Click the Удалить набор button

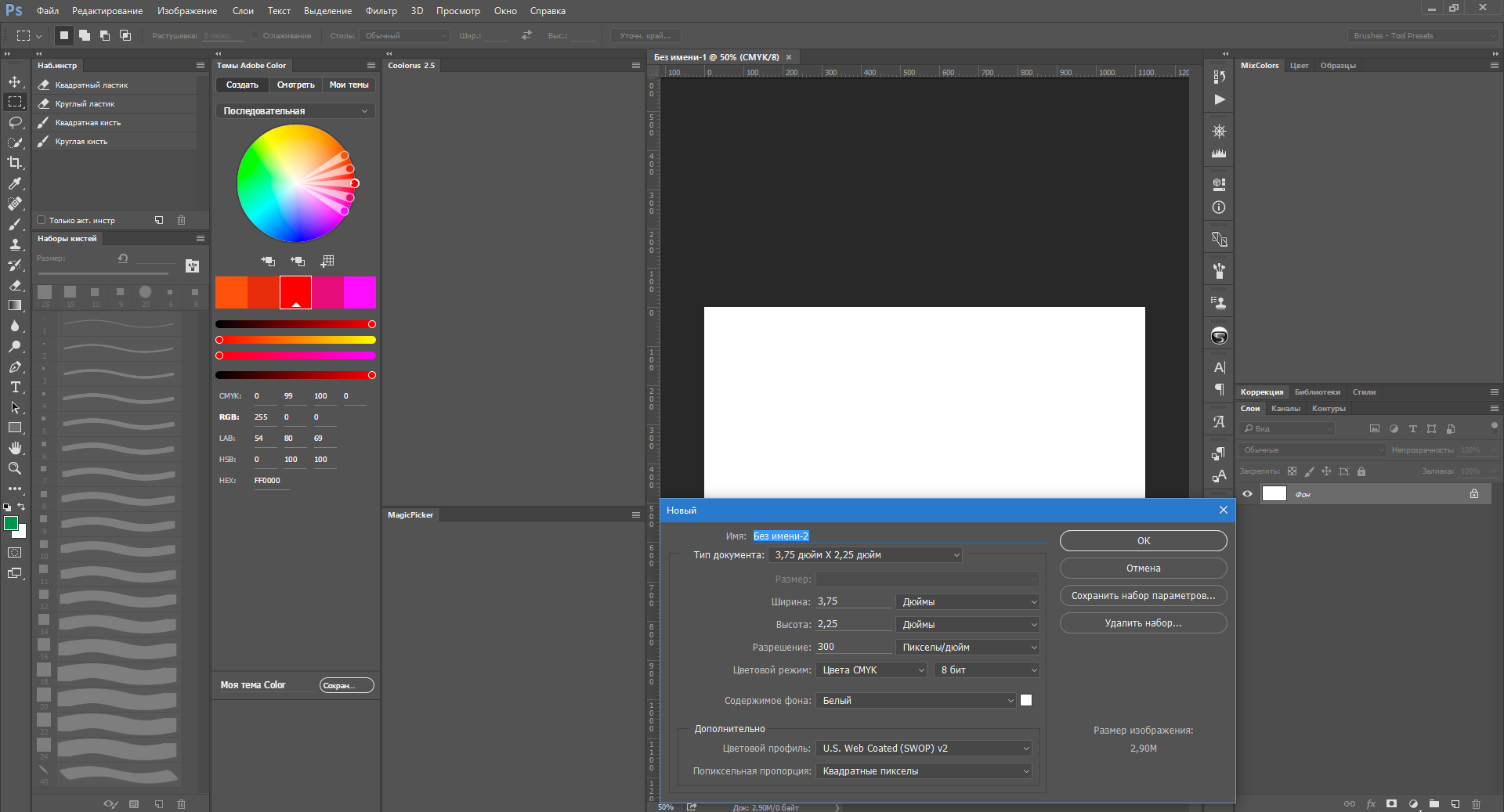pyautogui.click(x=1144, y=623)
